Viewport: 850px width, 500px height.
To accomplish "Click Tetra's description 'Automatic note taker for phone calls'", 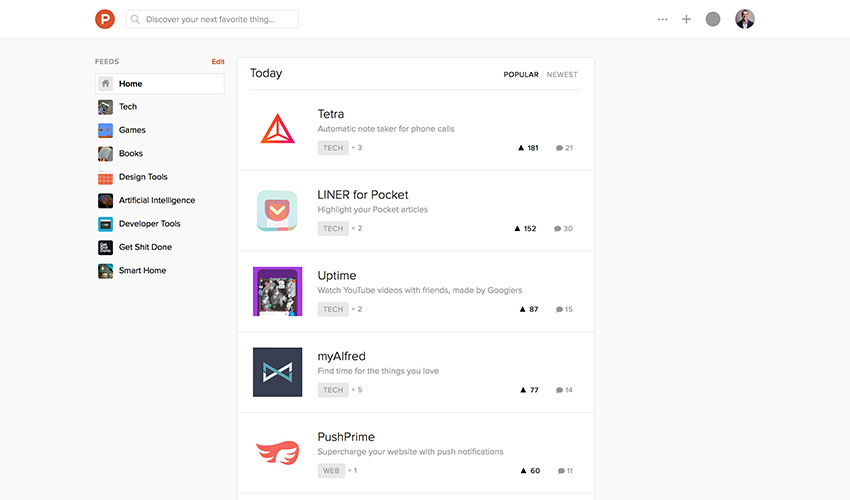I will coord(385,129).
